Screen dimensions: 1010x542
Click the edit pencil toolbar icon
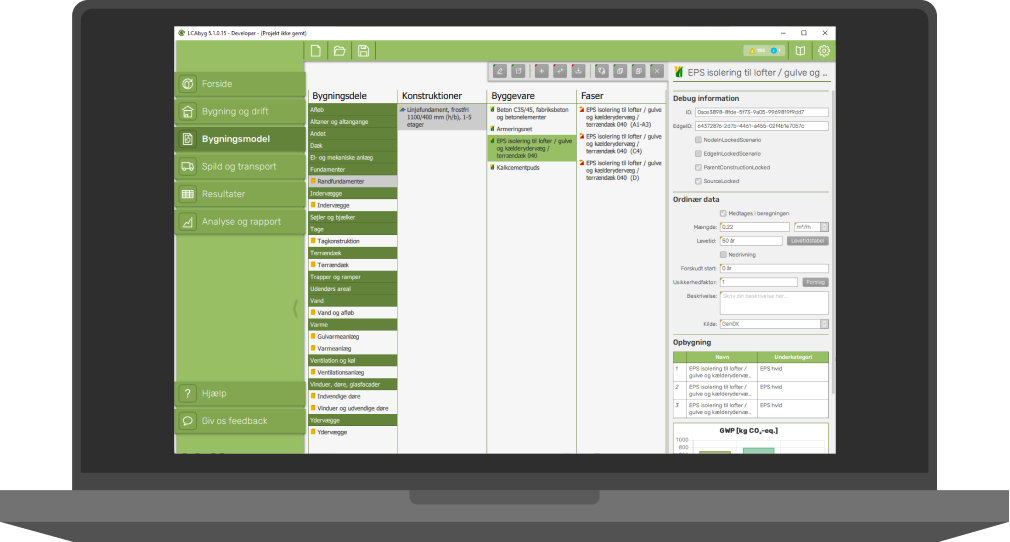[x=500, y=71]
